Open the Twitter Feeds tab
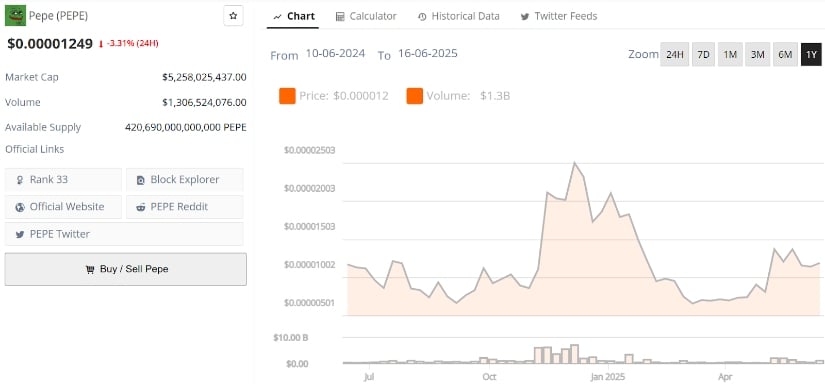This screenshot has height=384, width=825. coord(559,16)
